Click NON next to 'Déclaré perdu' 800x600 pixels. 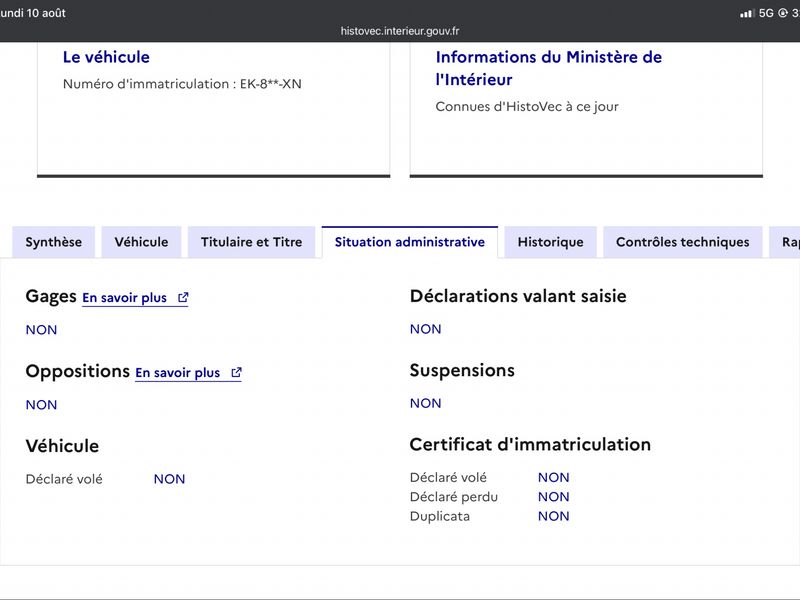pos(554,497)
